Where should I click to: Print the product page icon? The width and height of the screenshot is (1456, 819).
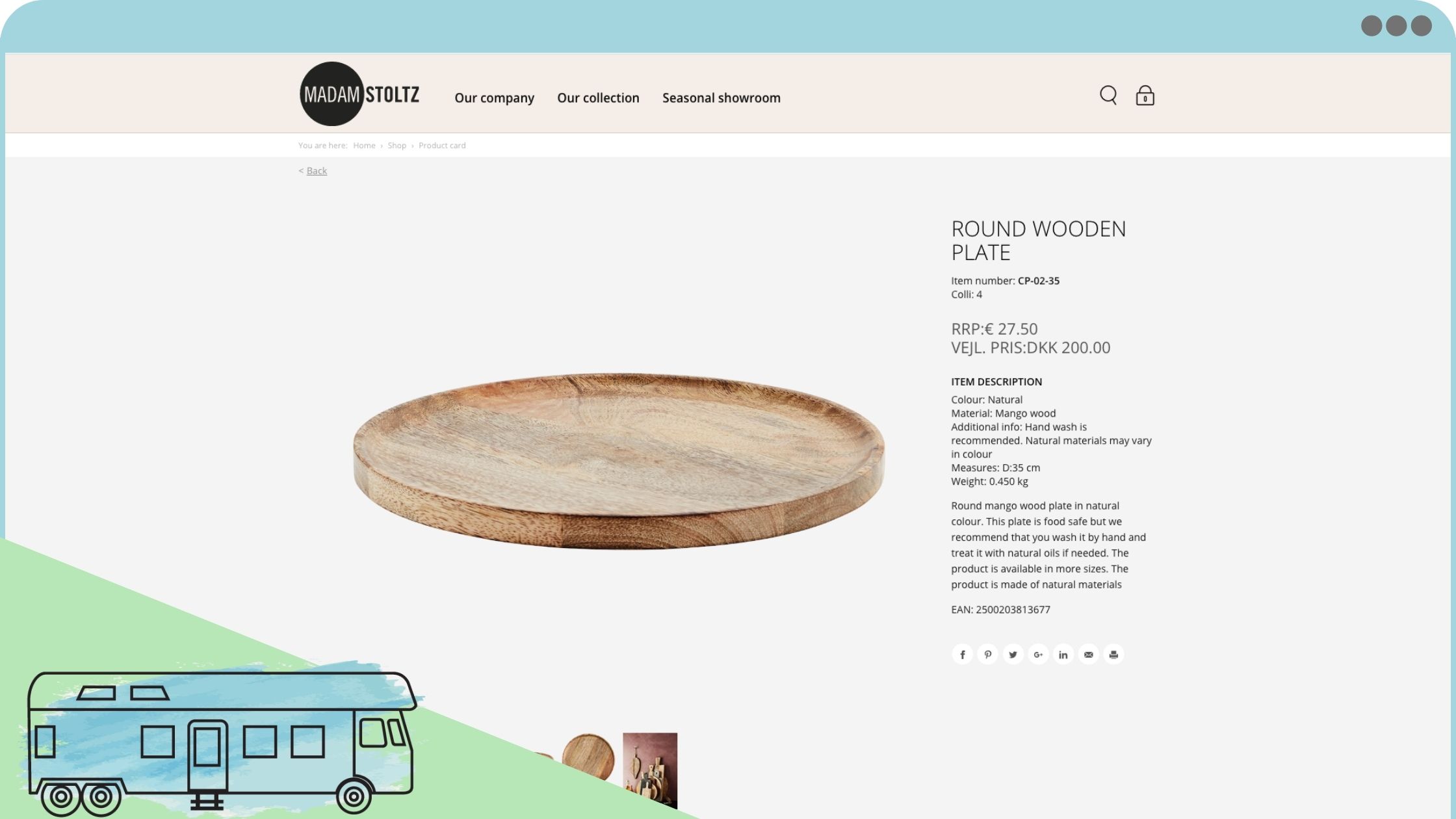coord(1114,655)
